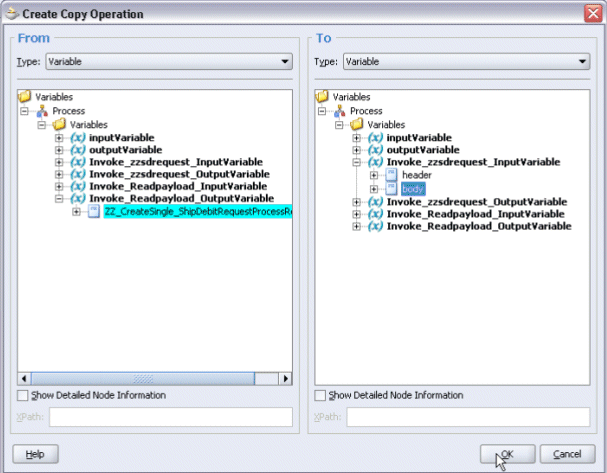Expand outputVariable in the From tree

tap(59, 150)
